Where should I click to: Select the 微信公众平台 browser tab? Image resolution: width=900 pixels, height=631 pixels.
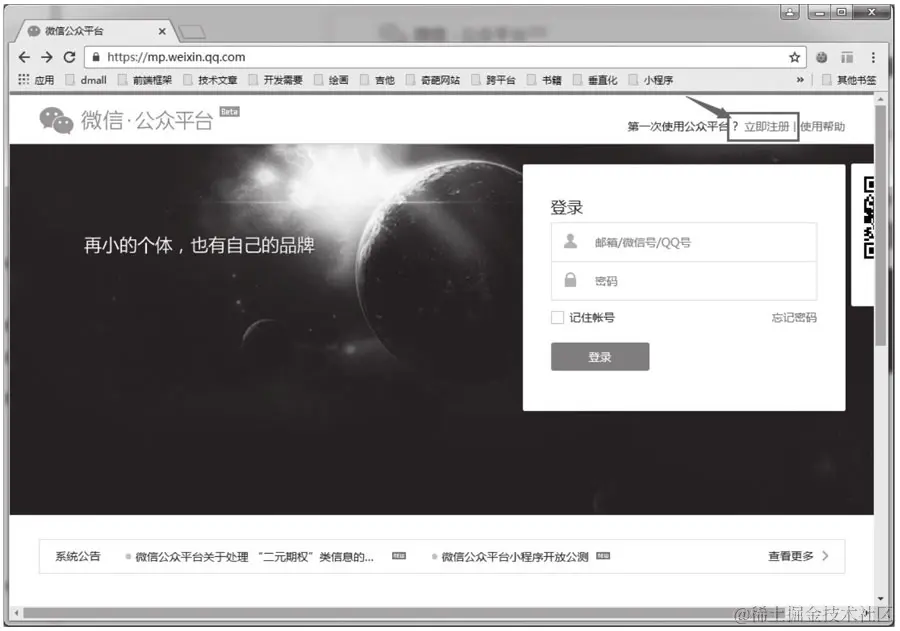pos(75,31)
